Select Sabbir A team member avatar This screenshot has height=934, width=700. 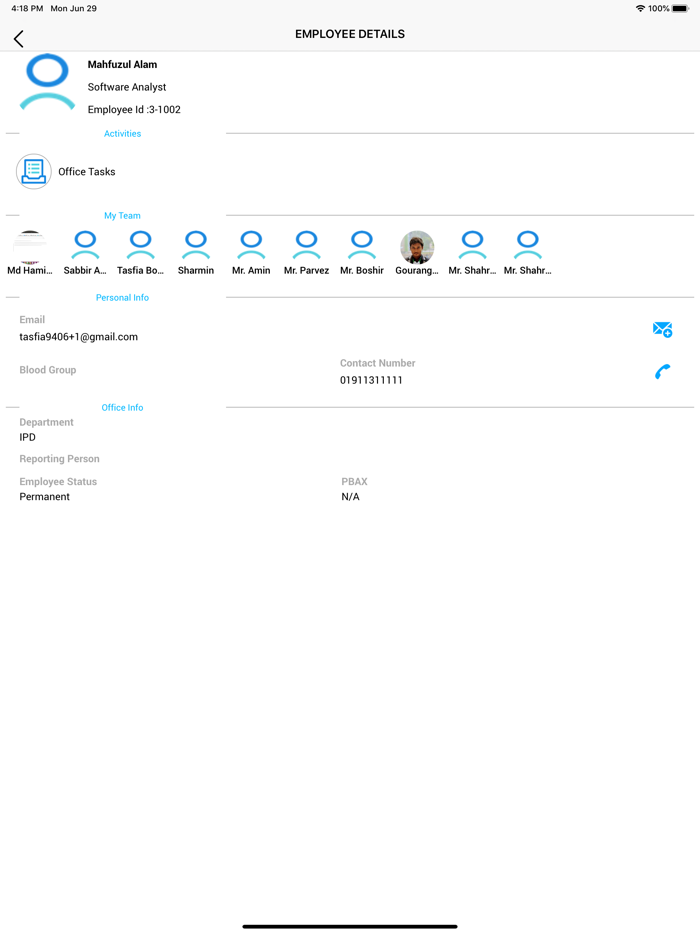(x=85, y=246)
